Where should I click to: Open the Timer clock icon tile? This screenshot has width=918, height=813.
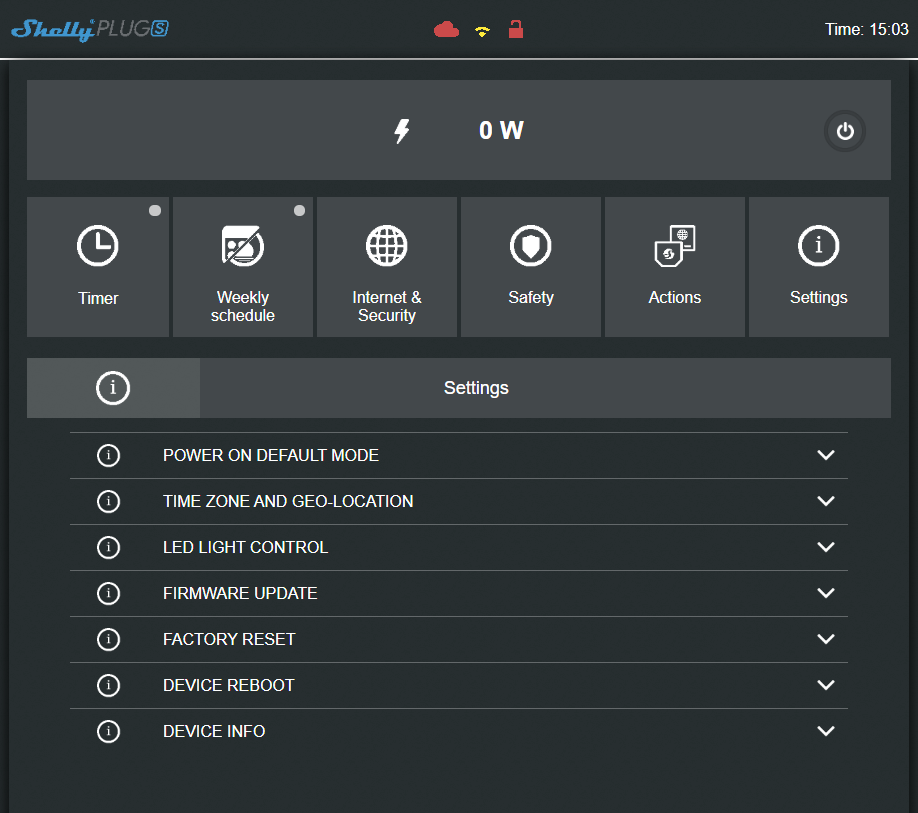[98, 267]
